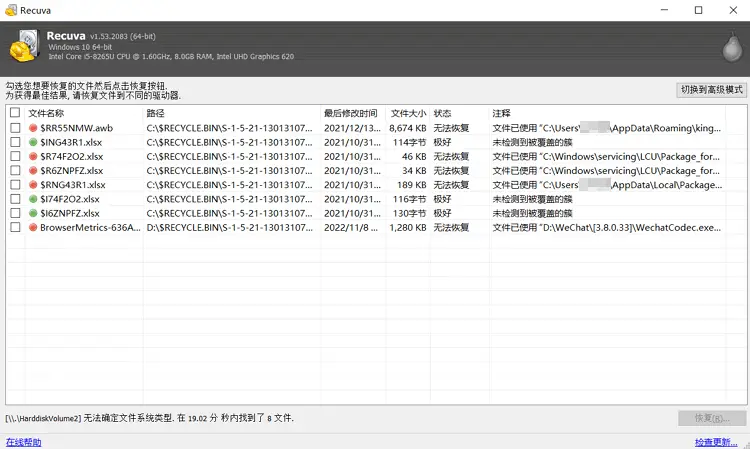Screen dimensions: 750x449
Task: Check the box for $I74F2O2.xlsx
Action: click(x=15, y=199)
